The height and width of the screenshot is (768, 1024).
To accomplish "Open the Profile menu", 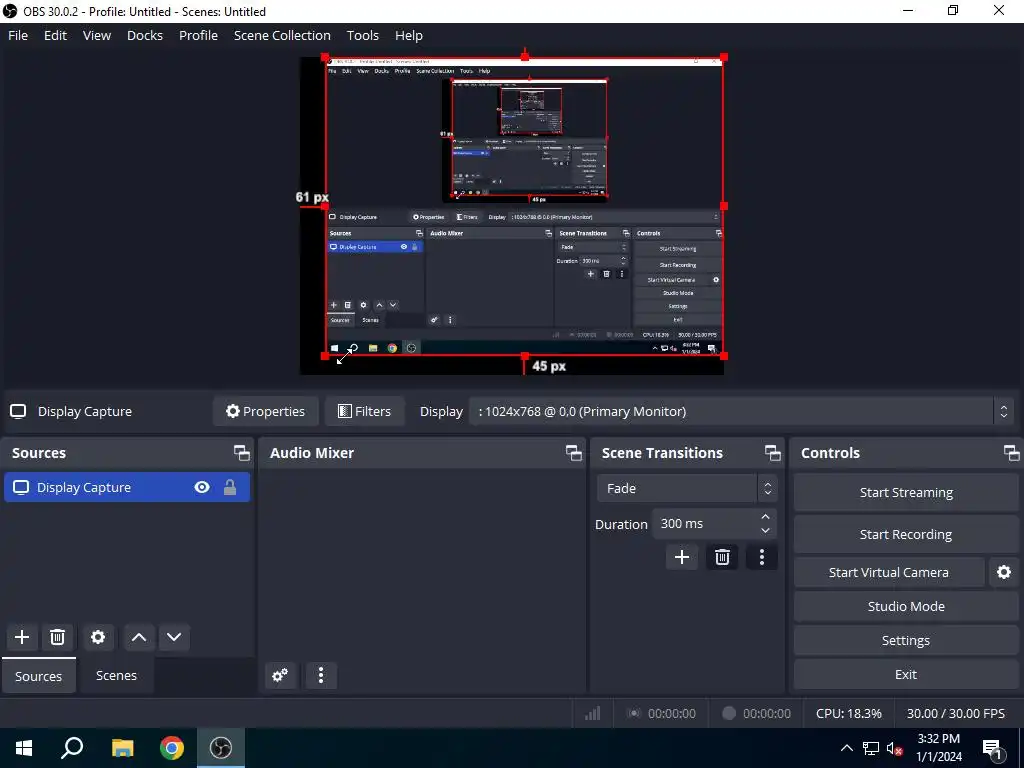I will pyautogui.click(x=199, y=35).
